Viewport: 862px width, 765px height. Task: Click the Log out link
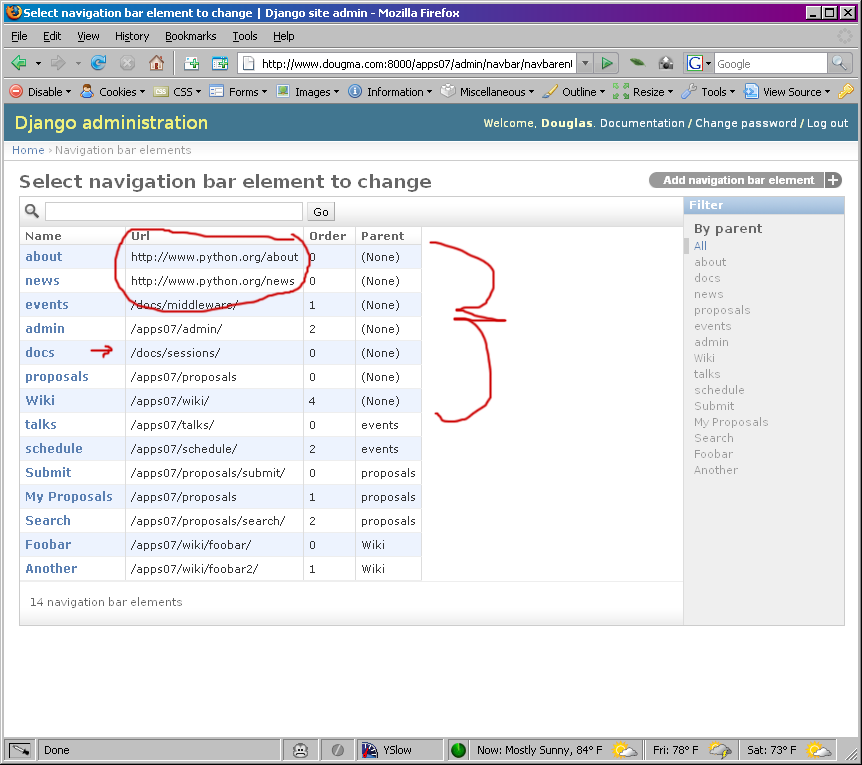[x=827, y=123]
